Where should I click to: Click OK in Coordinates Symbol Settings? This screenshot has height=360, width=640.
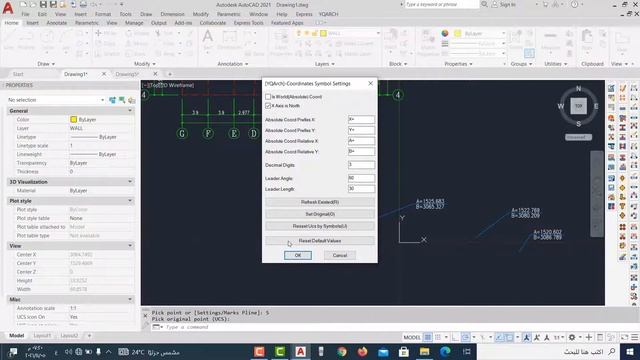(298, 255)
